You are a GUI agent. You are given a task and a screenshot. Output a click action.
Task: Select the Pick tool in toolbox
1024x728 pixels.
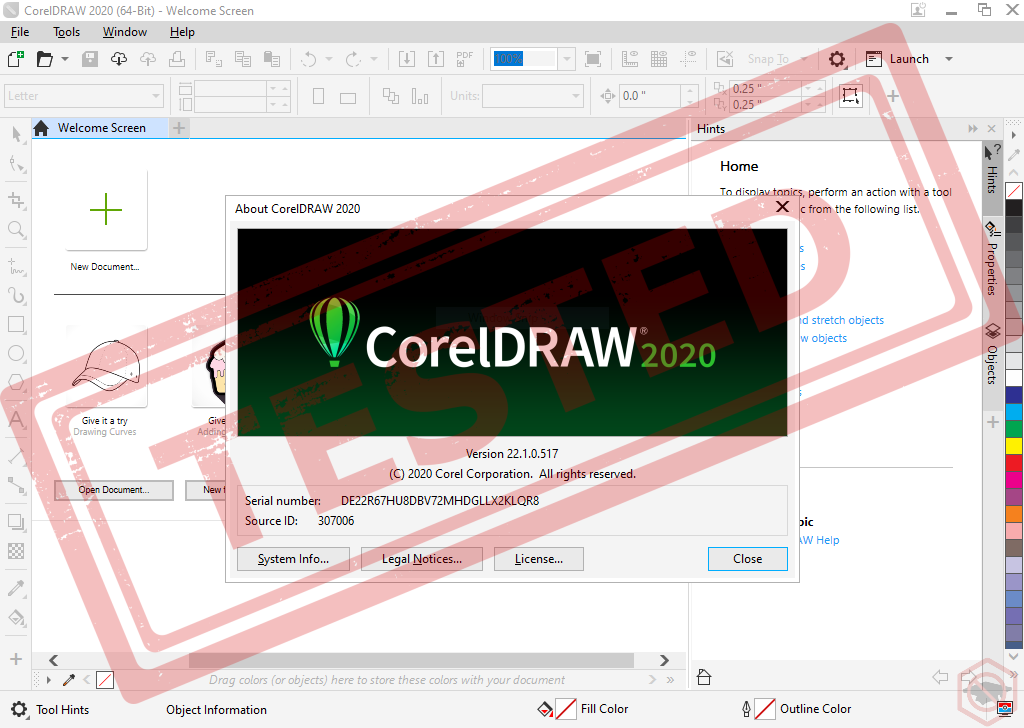point(16,135)
